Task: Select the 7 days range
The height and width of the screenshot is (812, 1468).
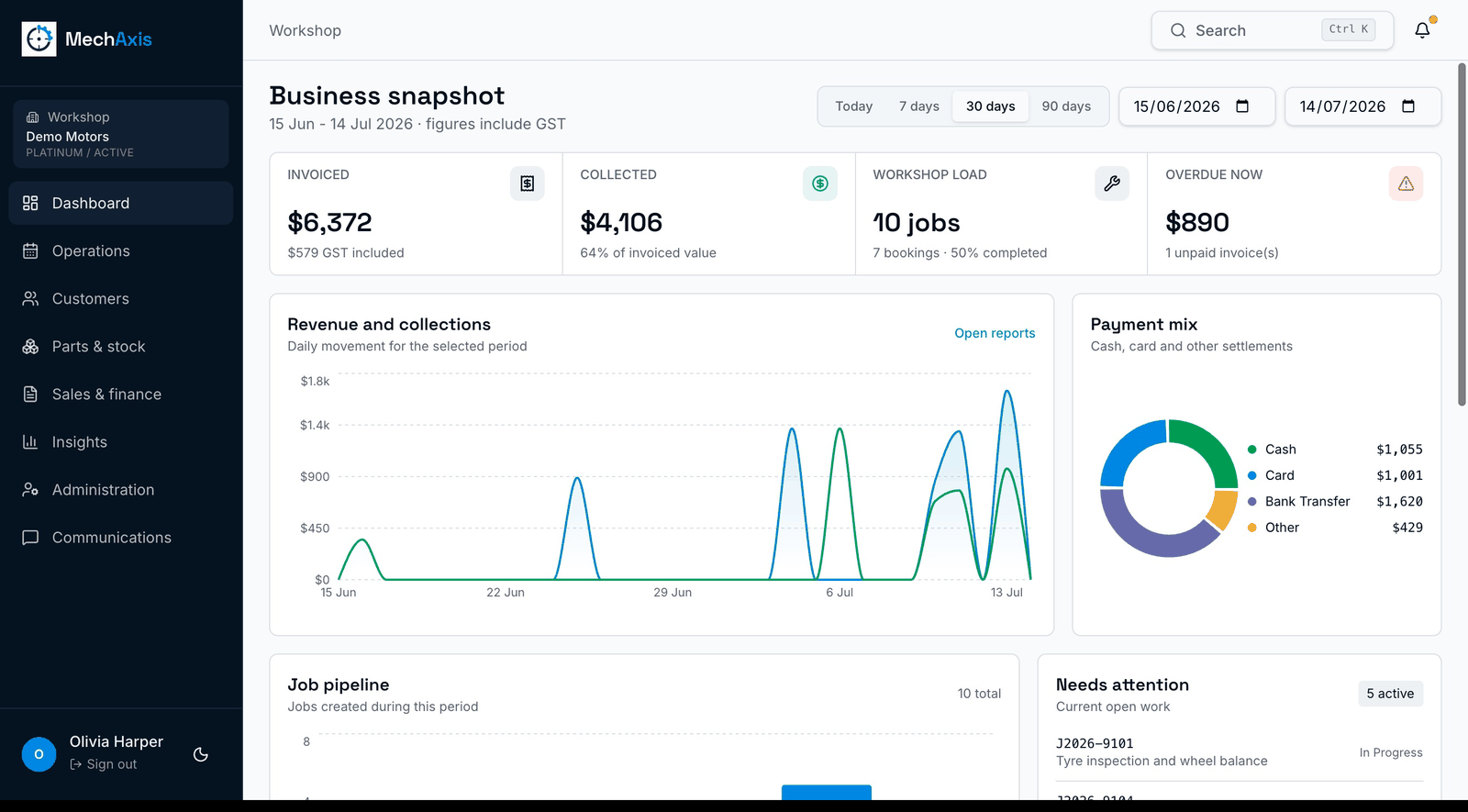Action: [x=919, y=106]
